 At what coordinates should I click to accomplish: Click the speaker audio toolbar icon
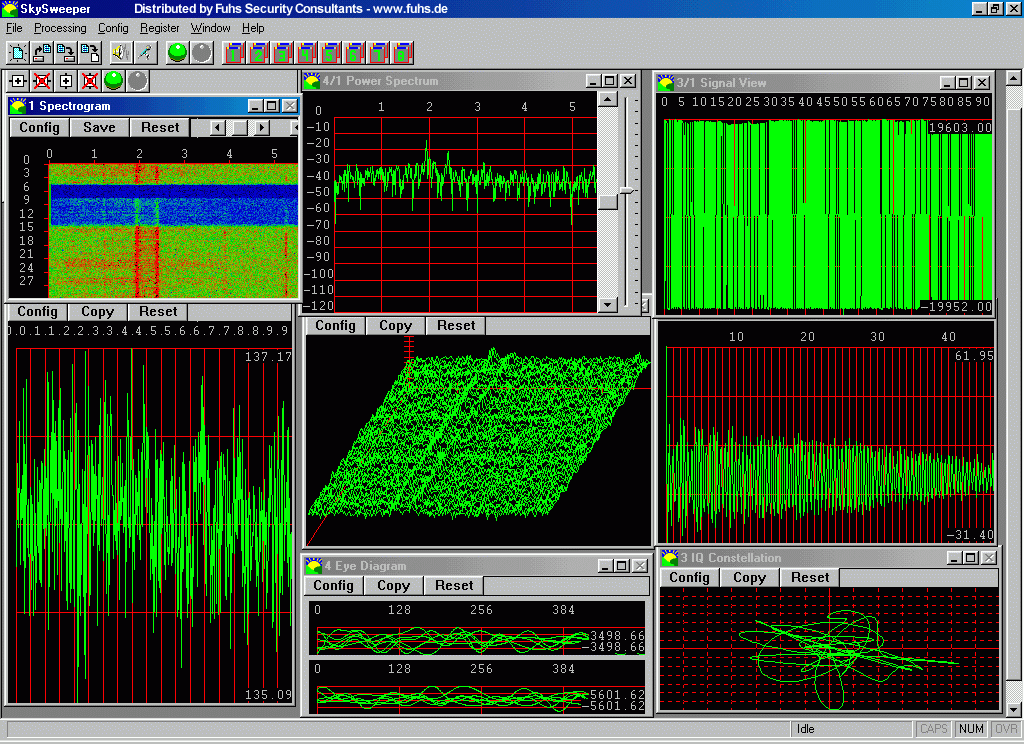120,52
